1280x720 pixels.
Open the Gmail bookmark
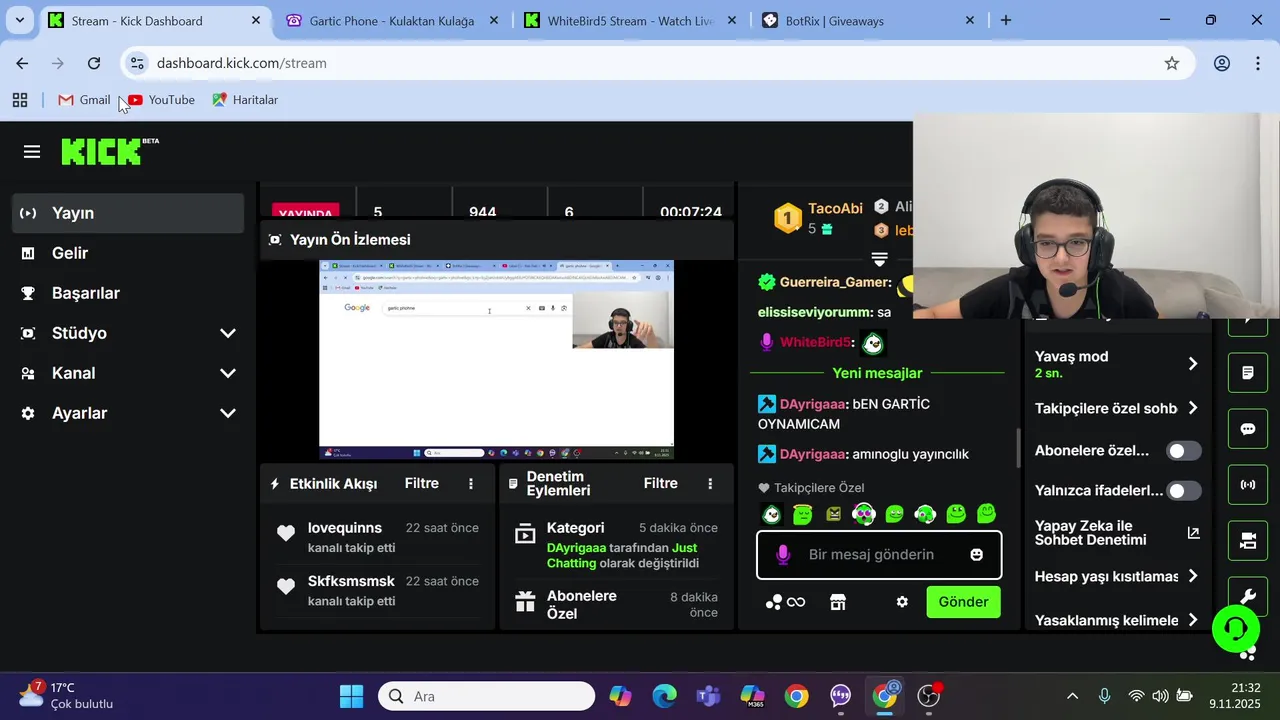(84, 100)
